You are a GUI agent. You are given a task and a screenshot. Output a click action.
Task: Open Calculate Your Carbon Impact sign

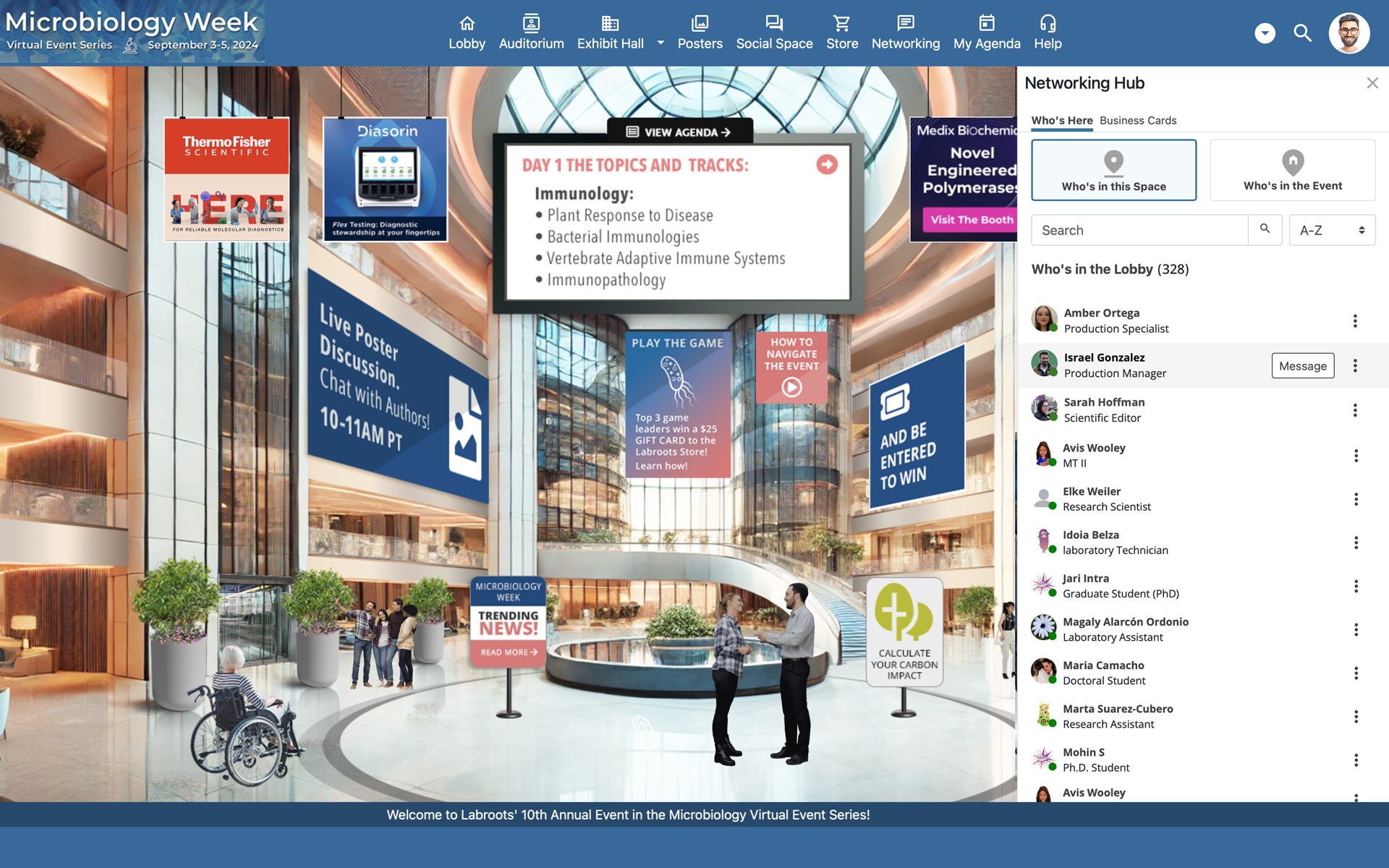904,631
